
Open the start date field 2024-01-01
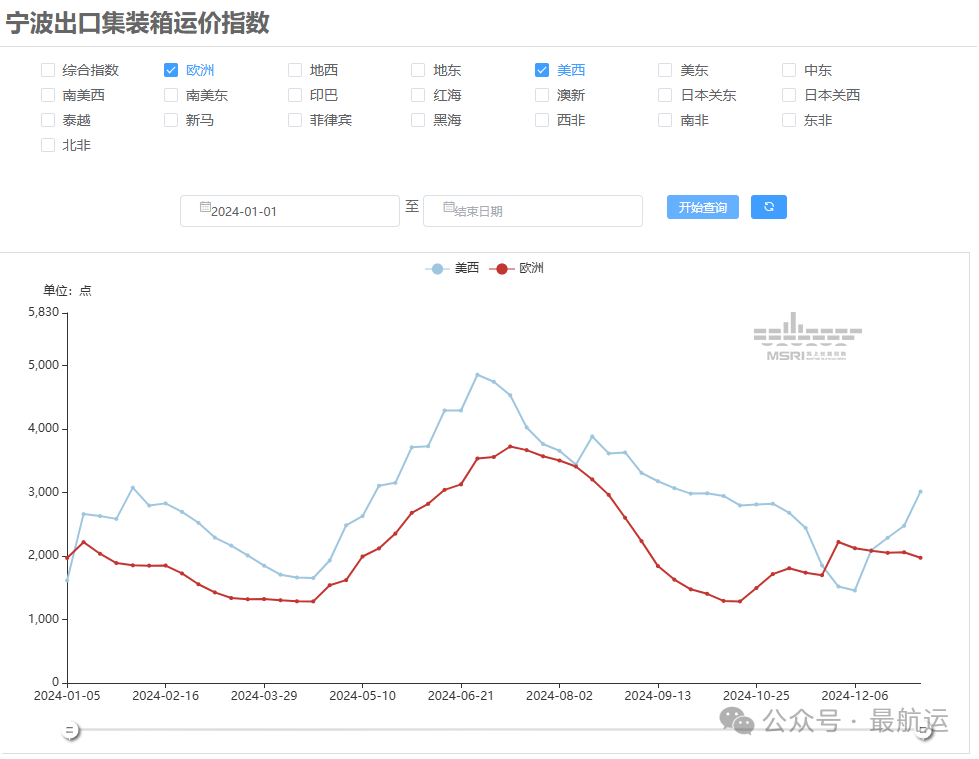(x=290, y=211)
